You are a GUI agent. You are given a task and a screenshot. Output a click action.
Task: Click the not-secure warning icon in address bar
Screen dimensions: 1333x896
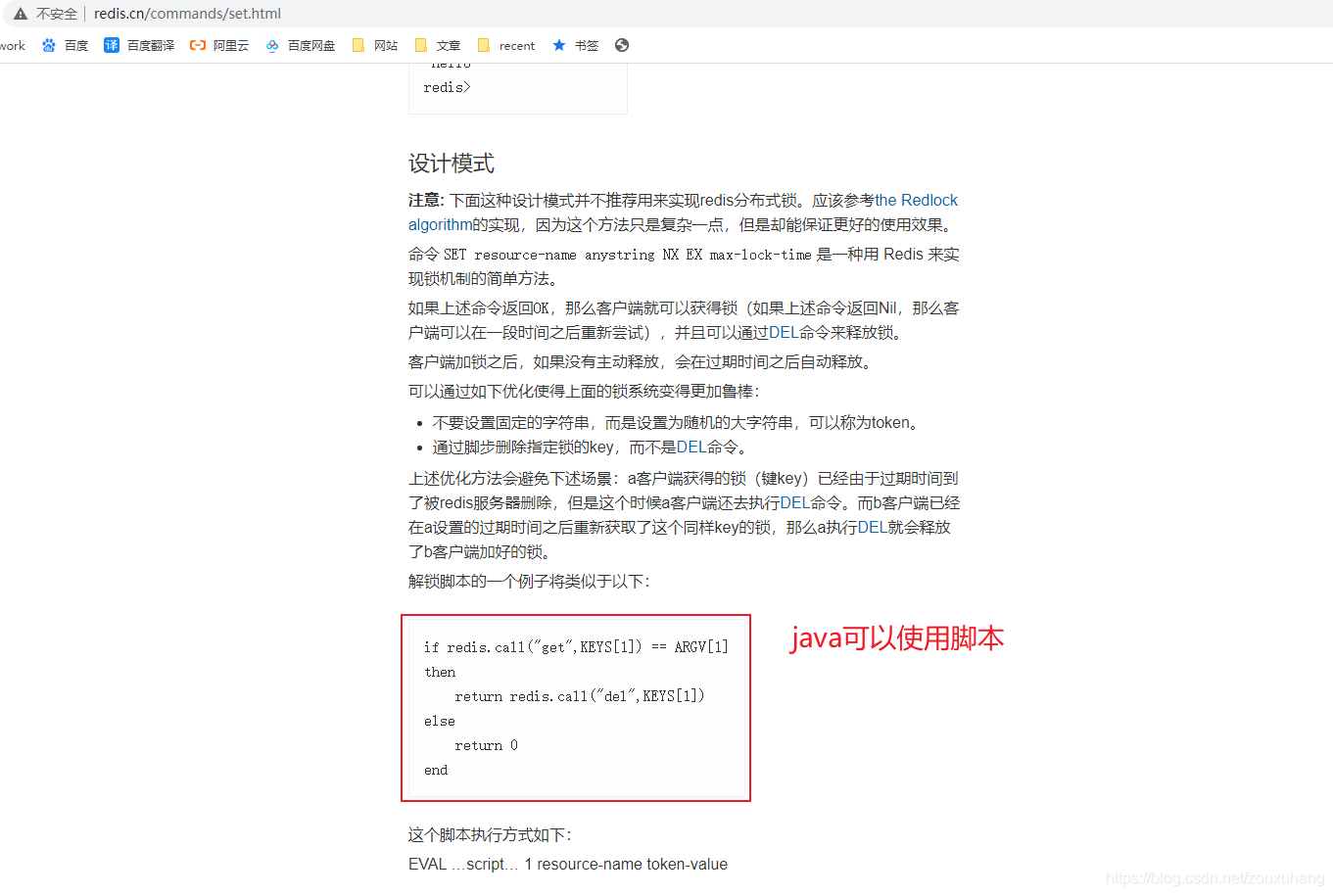20,14
